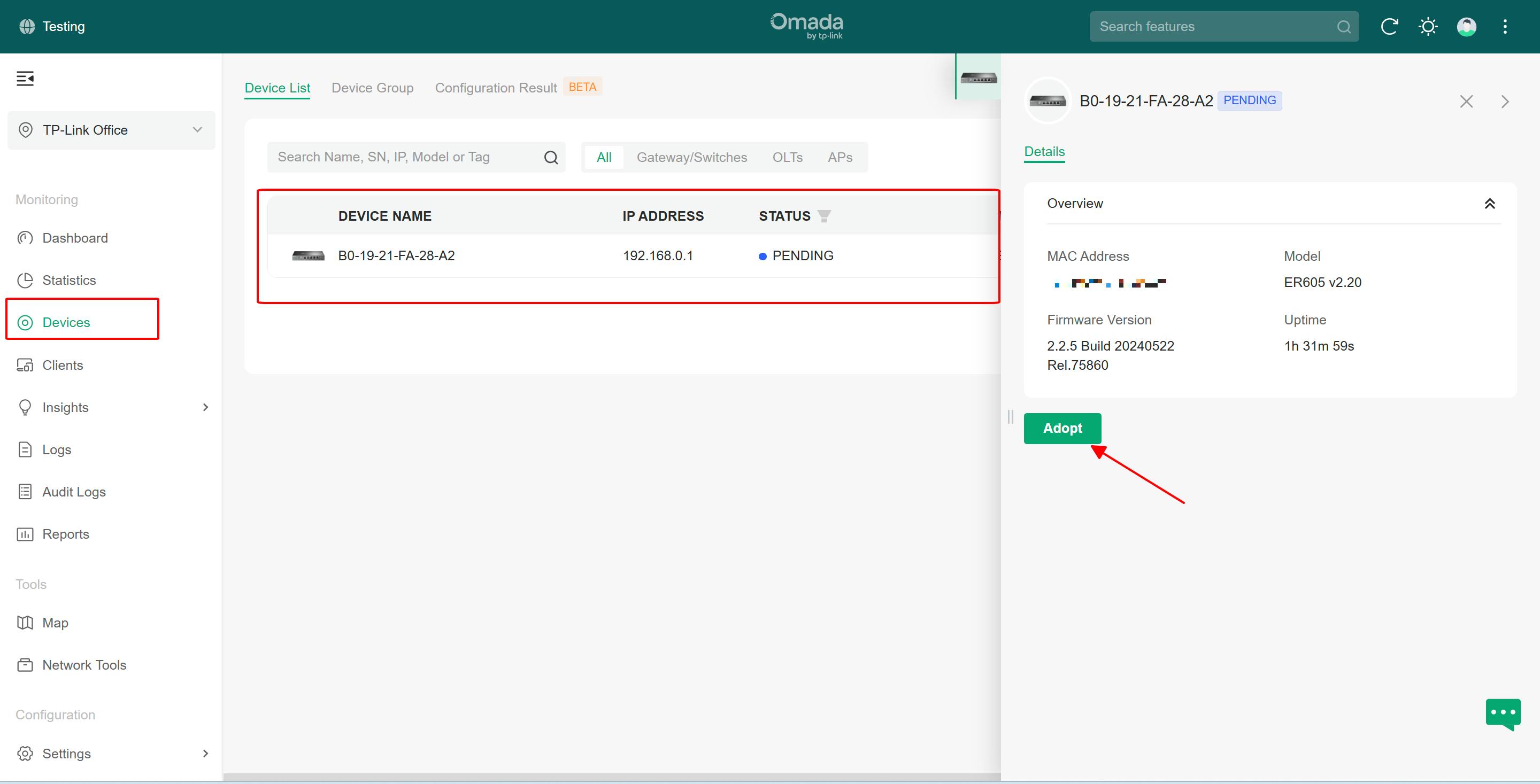This screenshot has width=1540, height=784.
Task: Open Statistics in sidebar
Action: [69, 280]
